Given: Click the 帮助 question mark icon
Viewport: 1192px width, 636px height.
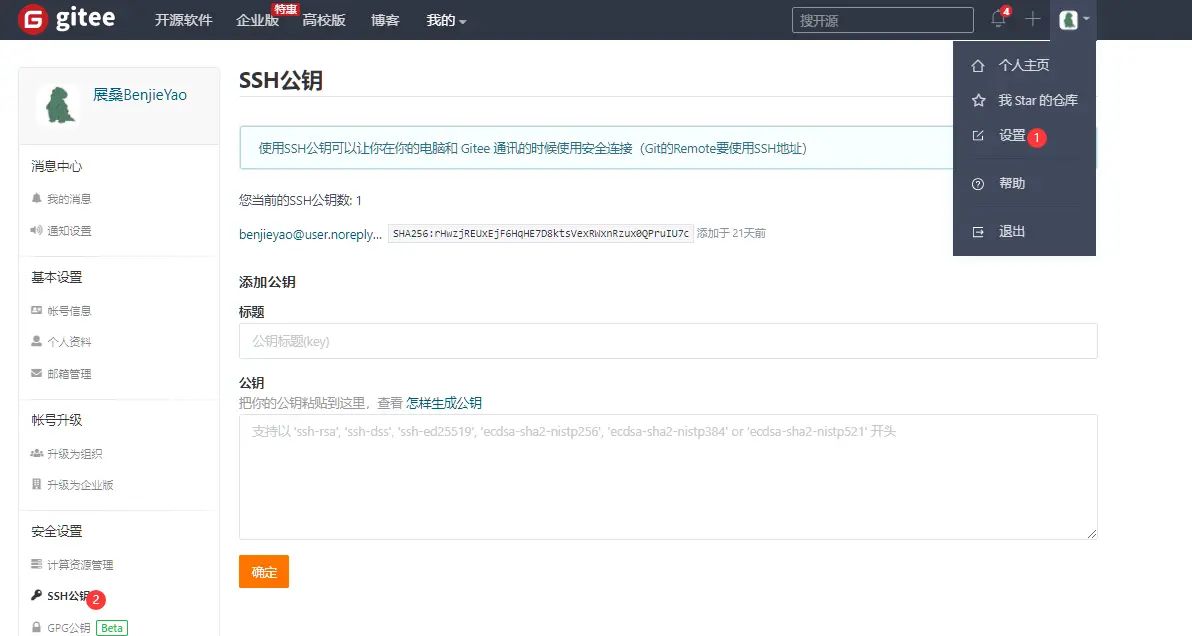Looking at the screenshot, I should [976, 183].
